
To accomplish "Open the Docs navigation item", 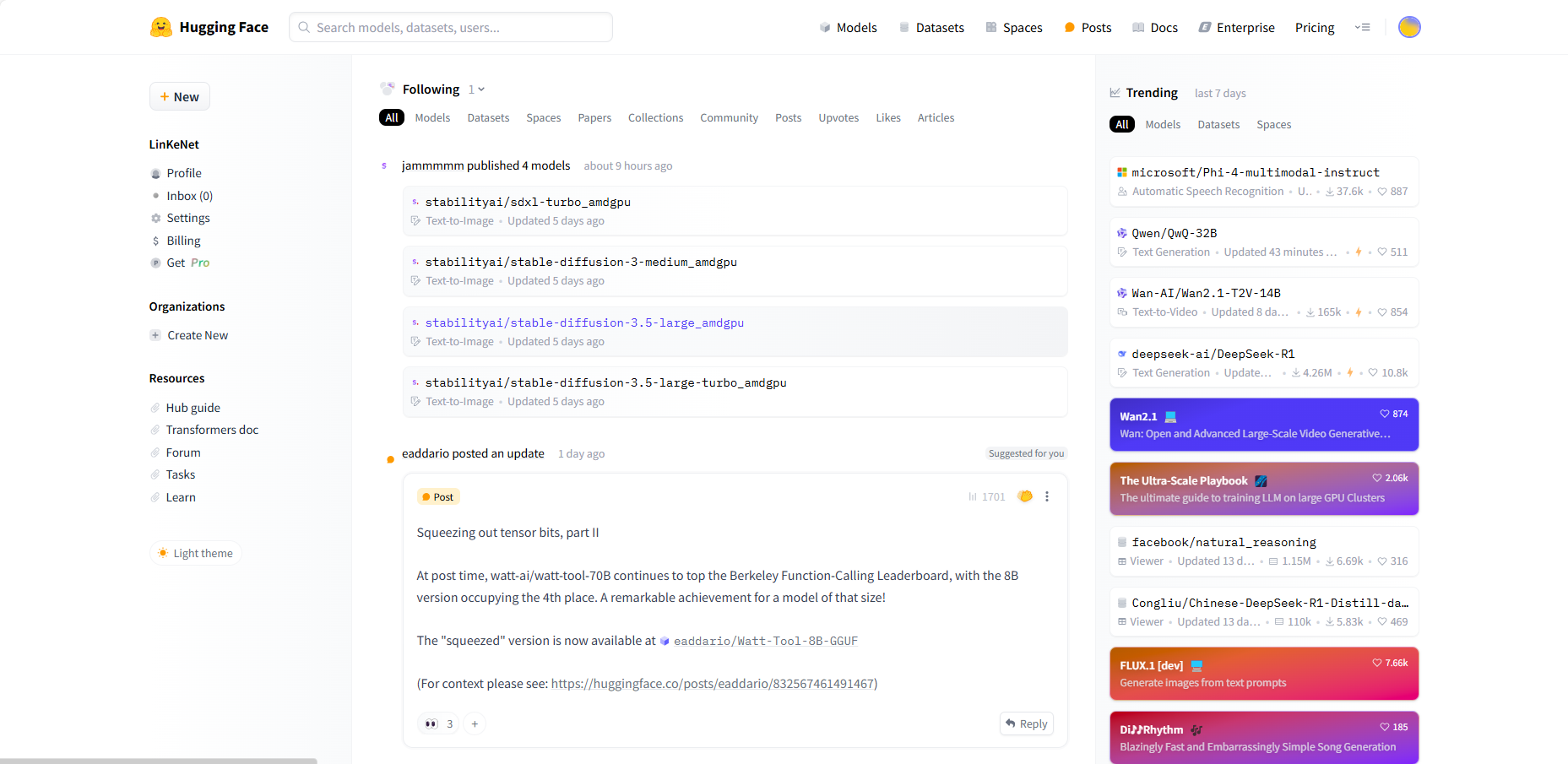I will 1155,27.
